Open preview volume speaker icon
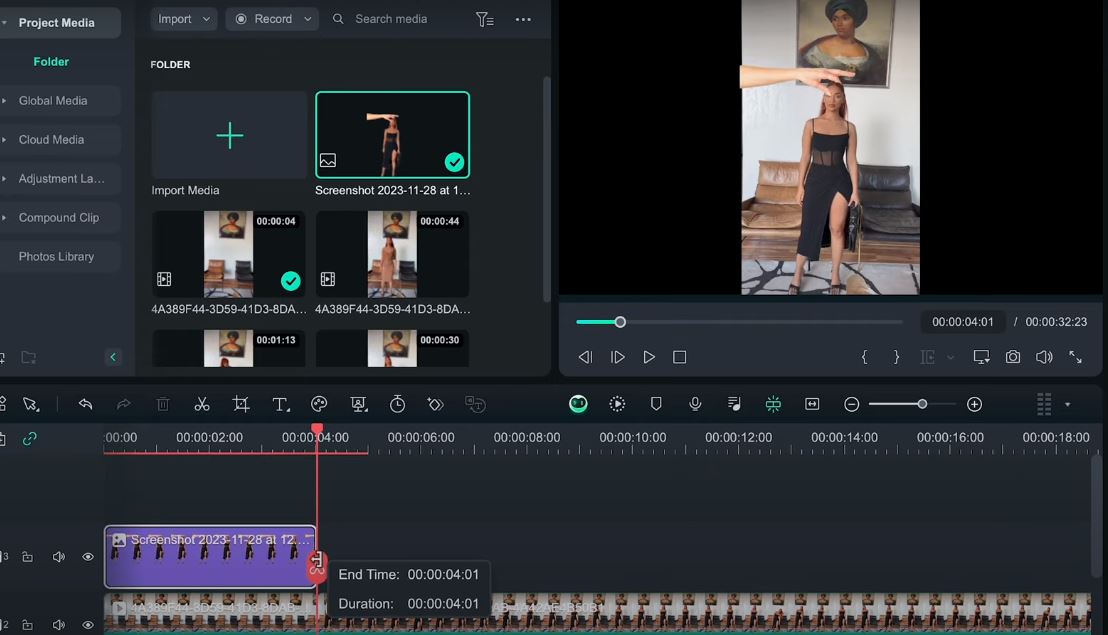This screenshot has width=1108, height=635. point(1044,357)
